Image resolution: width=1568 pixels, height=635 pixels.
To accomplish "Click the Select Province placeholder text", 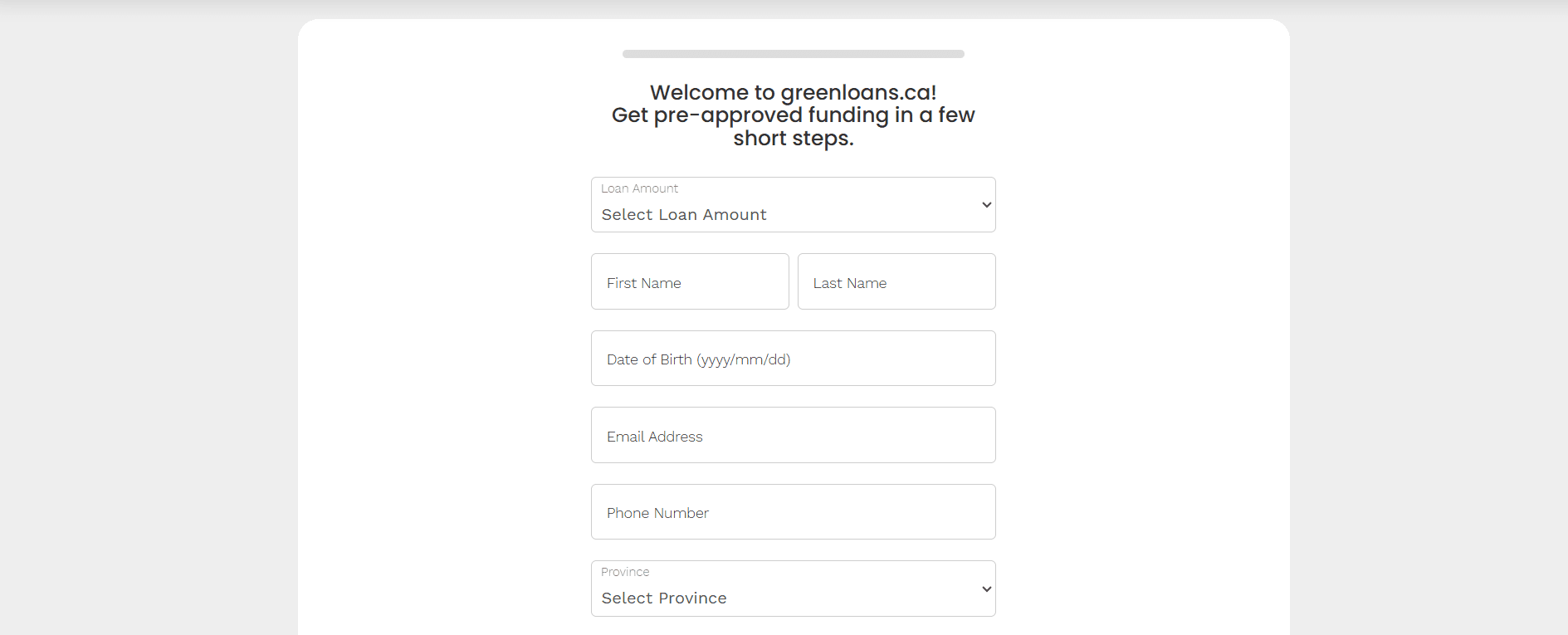I will click(663, 598).
